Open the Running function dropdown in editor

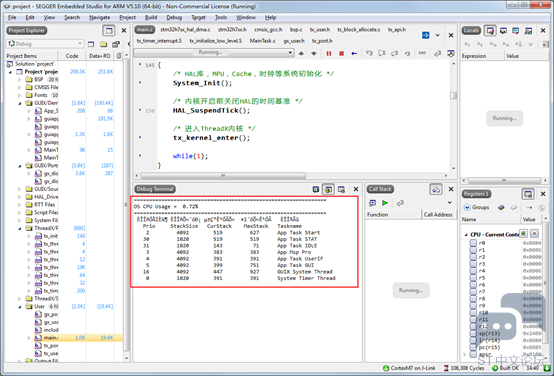click(214, 53)
